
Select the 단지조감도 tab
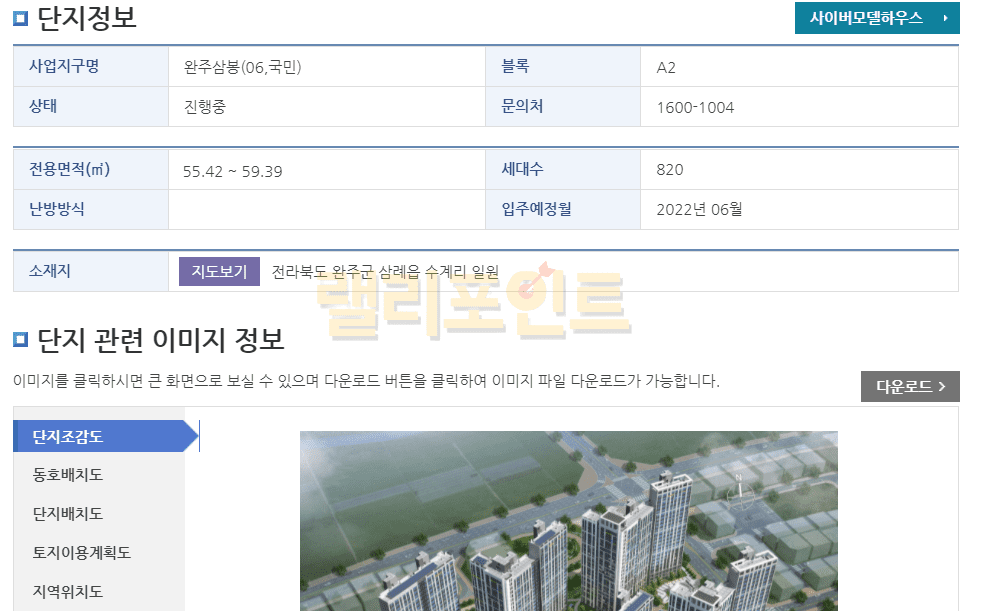(100, 436)
